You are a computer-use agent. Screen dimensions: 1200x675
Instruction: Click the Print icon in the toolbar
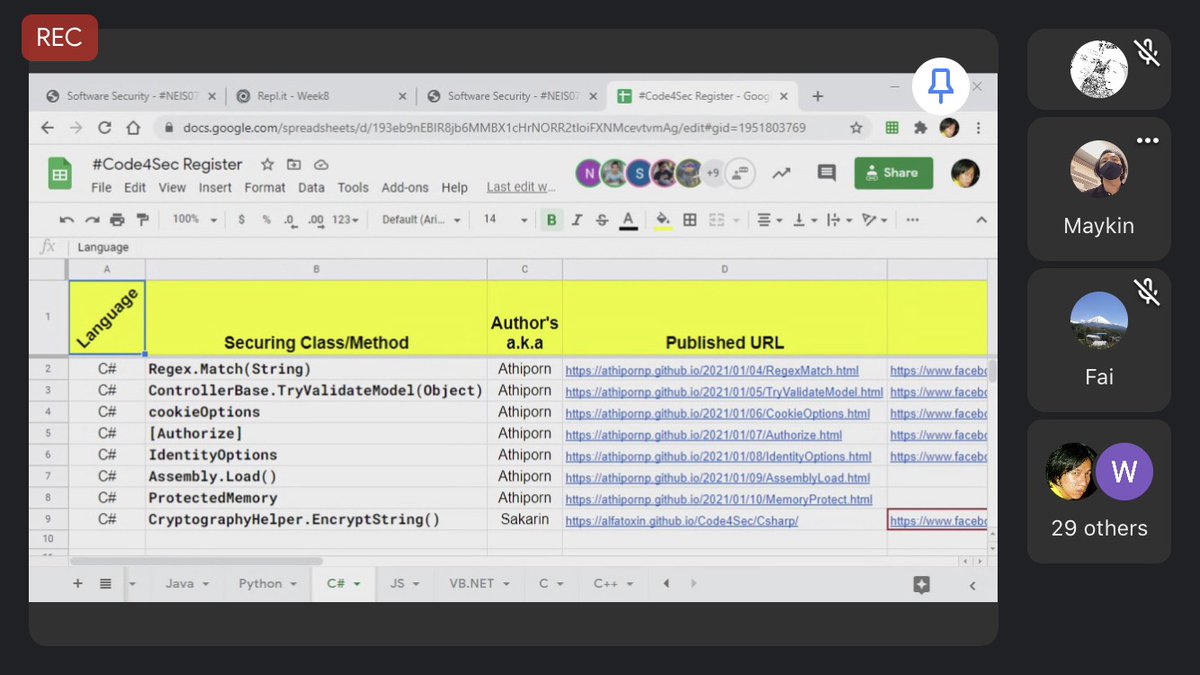tap(117, 220)
